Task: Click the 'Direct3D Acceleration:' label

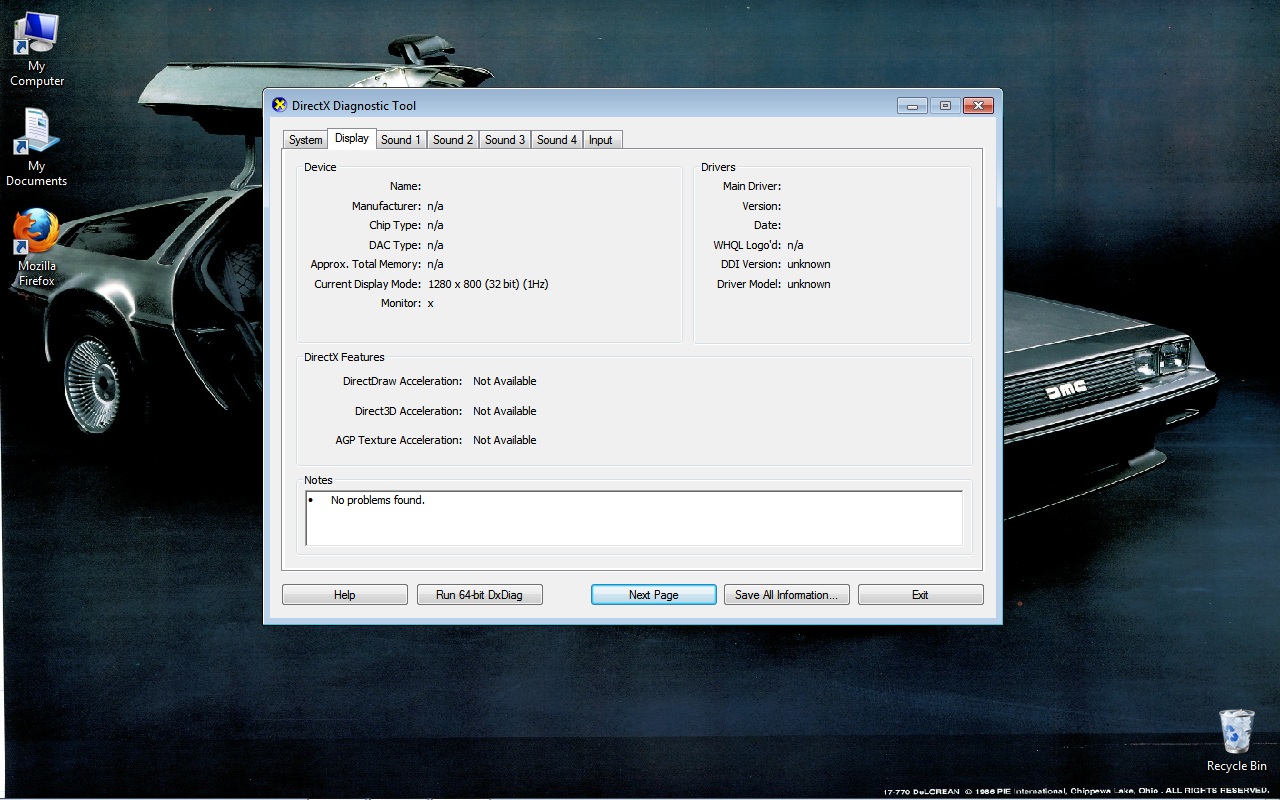Action: [409, 411]
